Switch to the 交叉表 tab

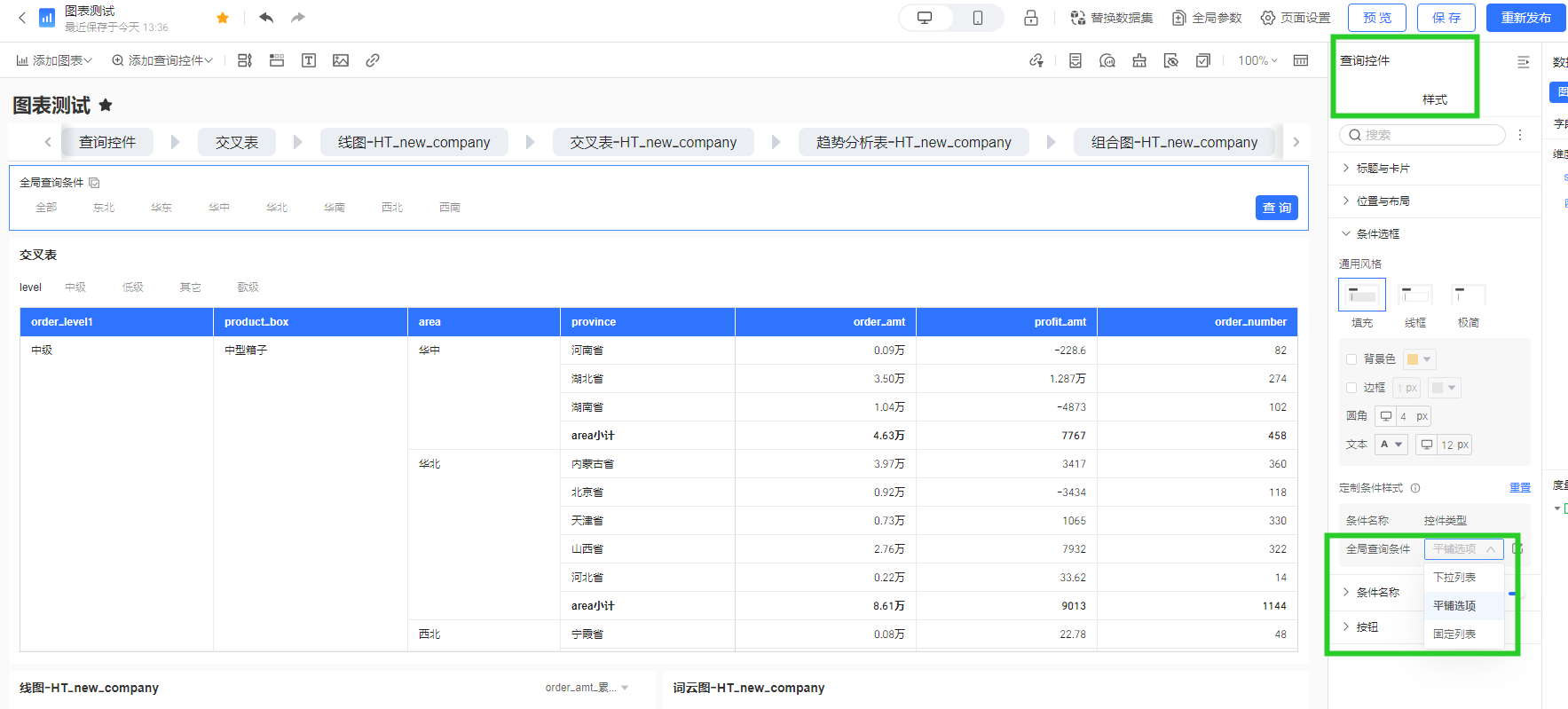pyautogui.click(x=237, y=142)
